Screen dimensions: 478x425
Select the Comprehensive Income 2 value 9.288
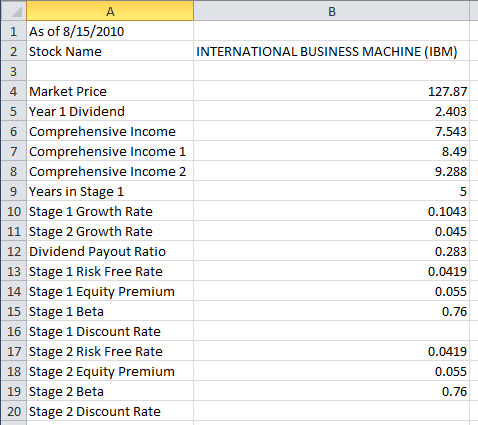click(x=331, y=171)
